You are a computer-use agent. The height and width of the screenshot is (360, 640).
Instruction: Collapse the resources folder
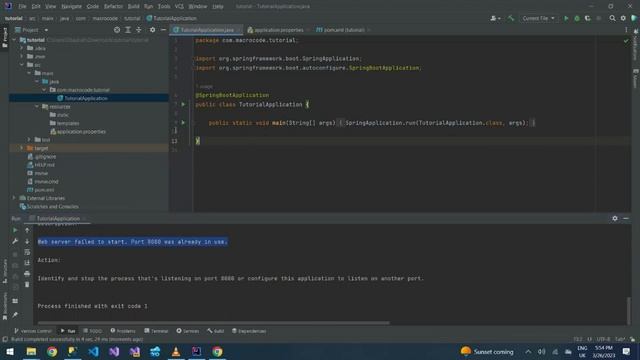click(37, 107)
